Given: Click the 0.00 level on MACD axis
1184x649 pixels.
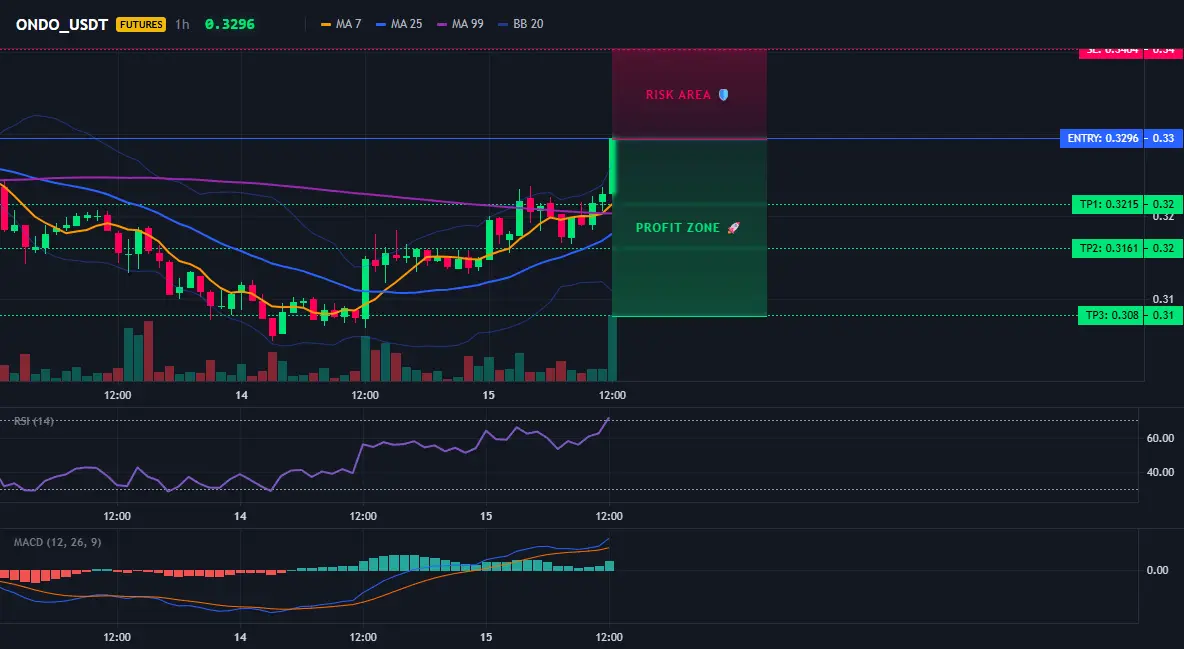Looking at the screenshot, I should click(1158, 570).
